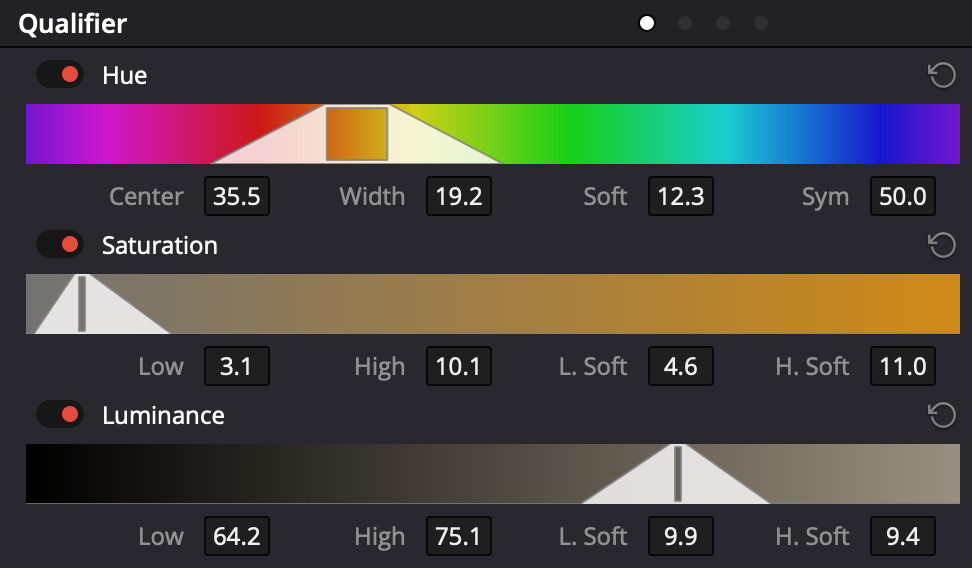
Task: Edit the Hue Soft value 12.3
Action: [x=681, y=197]
